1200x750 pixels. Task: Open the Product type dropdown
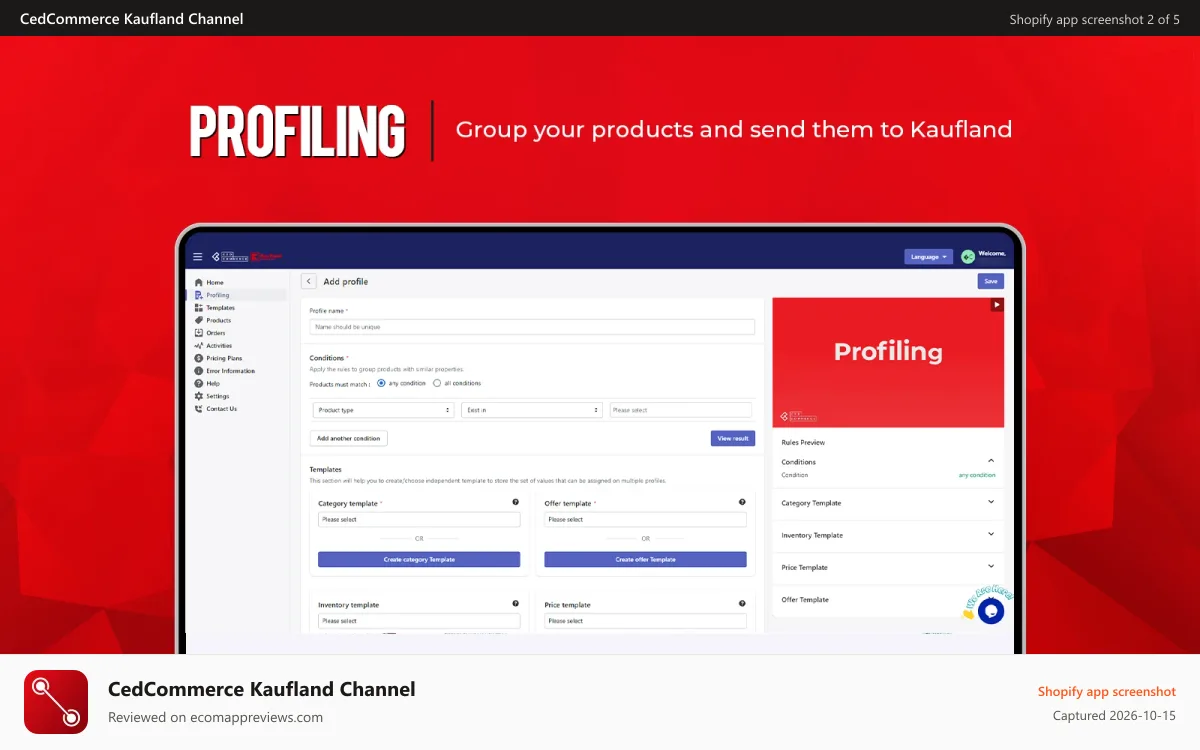point(384,410)
